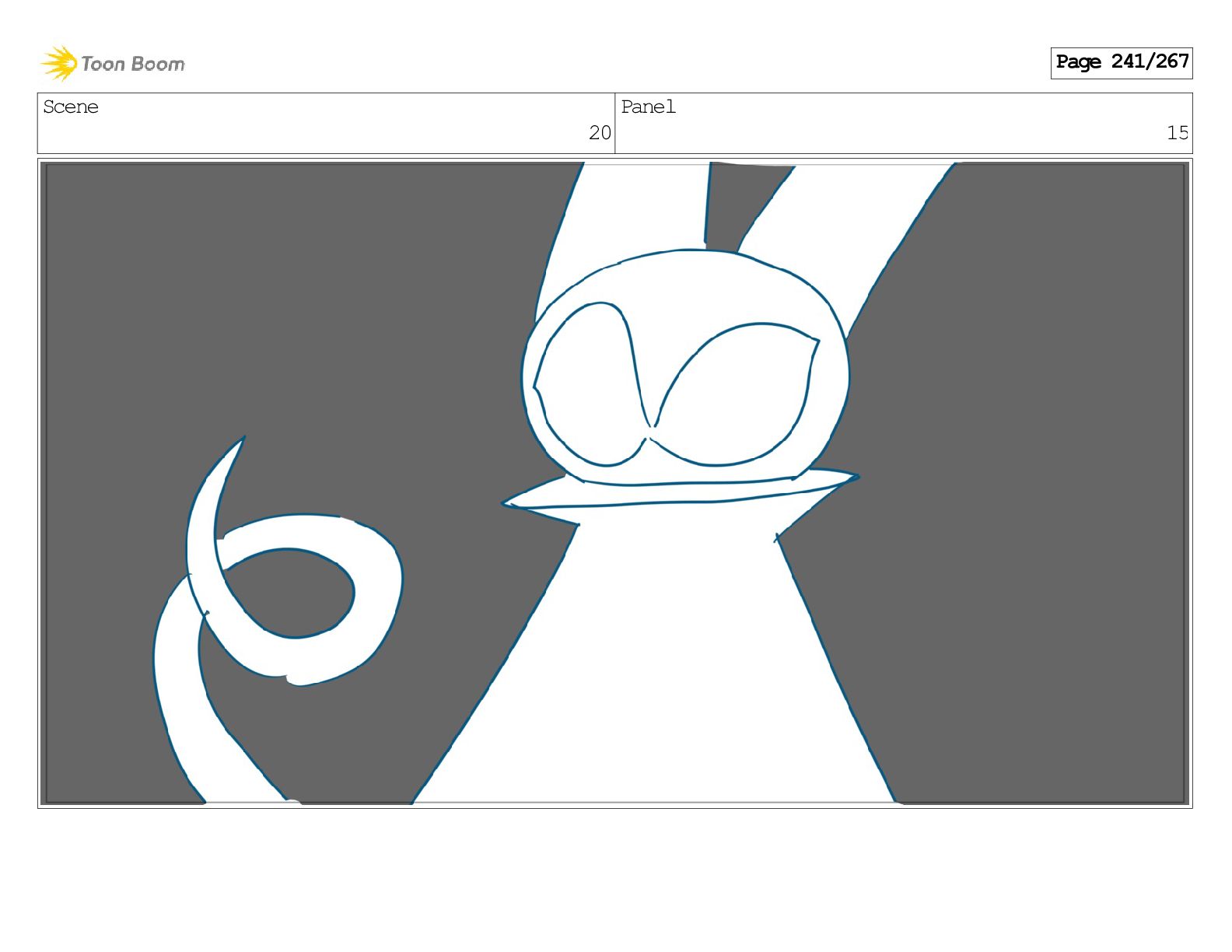Click the storyboard panel drawing of the character

[615, 483]
